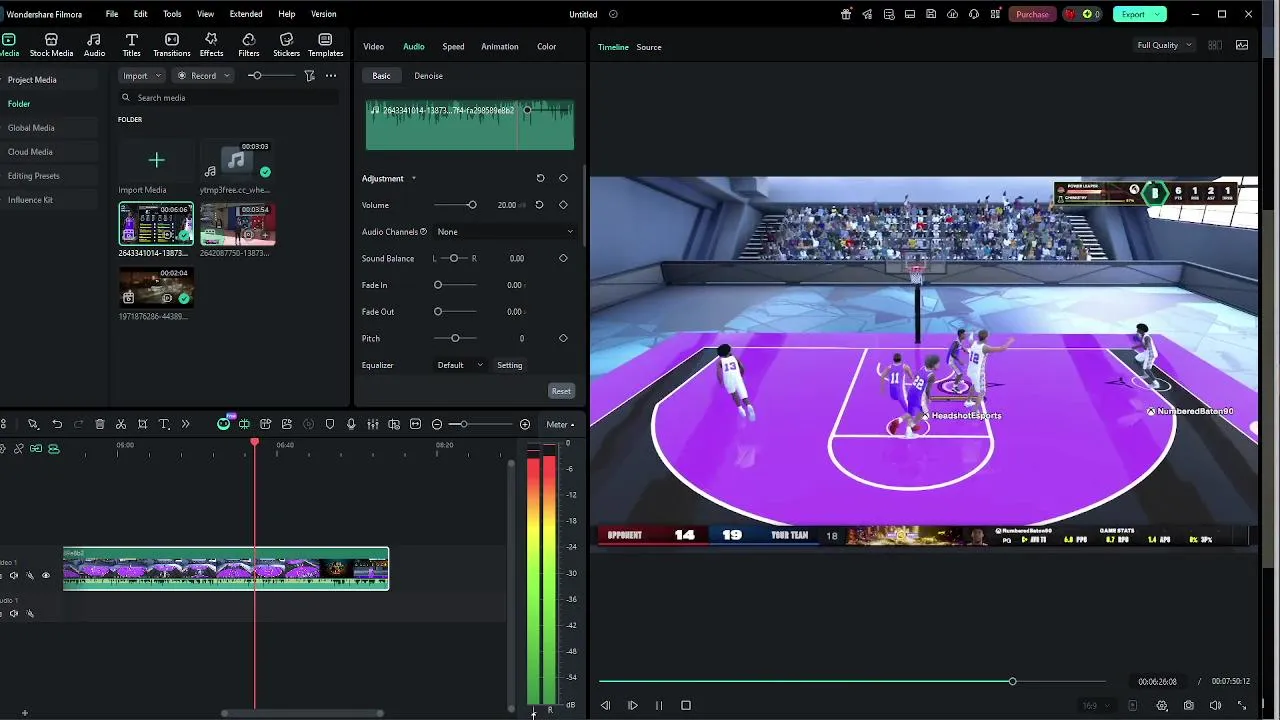
Task: Open the Tools menu
Action: (172, 14)
